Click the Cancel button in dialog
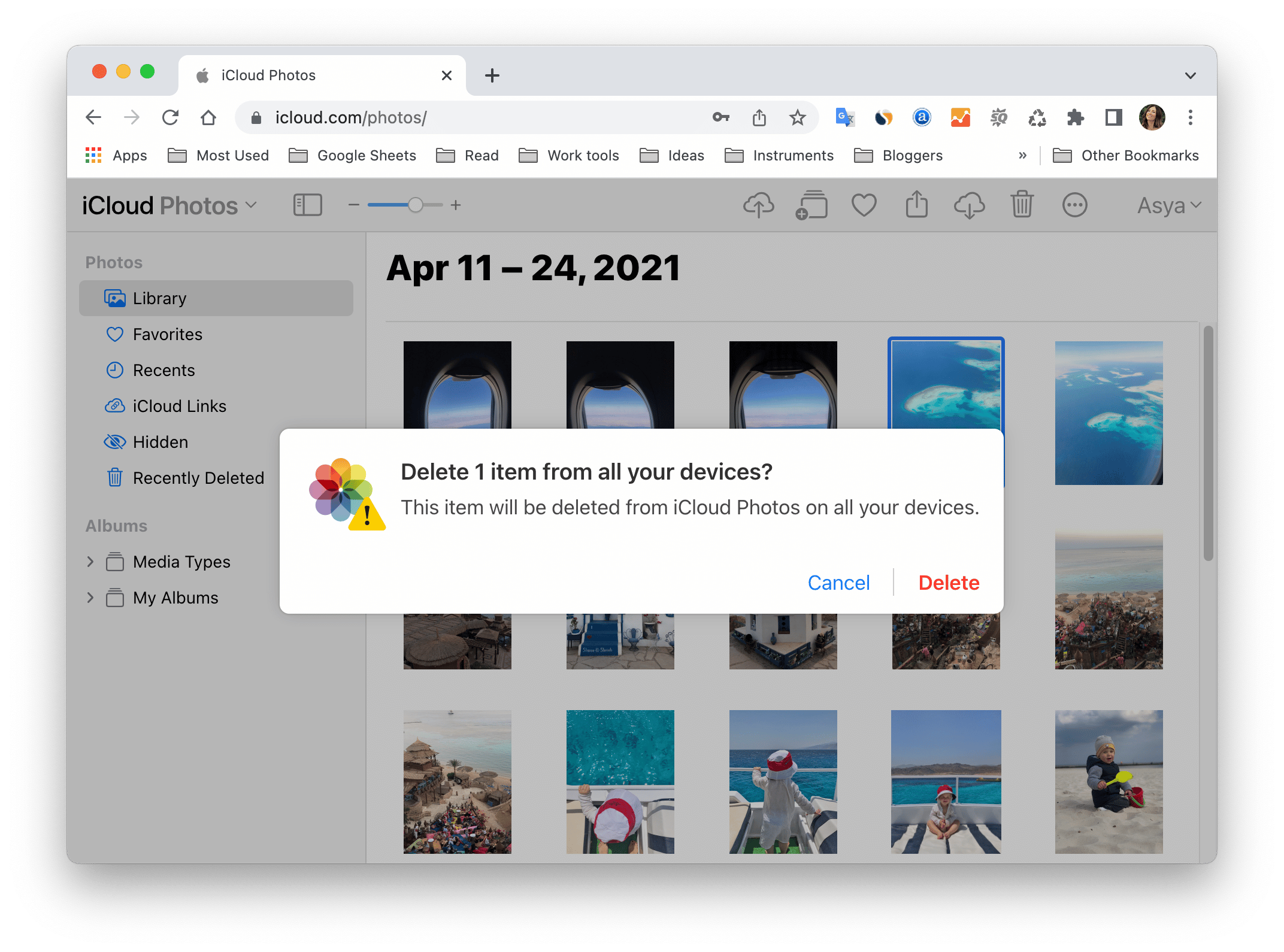 coord(838,581)
